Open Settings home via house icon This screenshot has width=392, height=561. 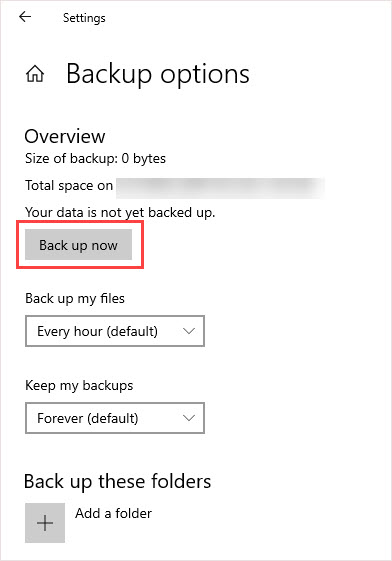35,74
